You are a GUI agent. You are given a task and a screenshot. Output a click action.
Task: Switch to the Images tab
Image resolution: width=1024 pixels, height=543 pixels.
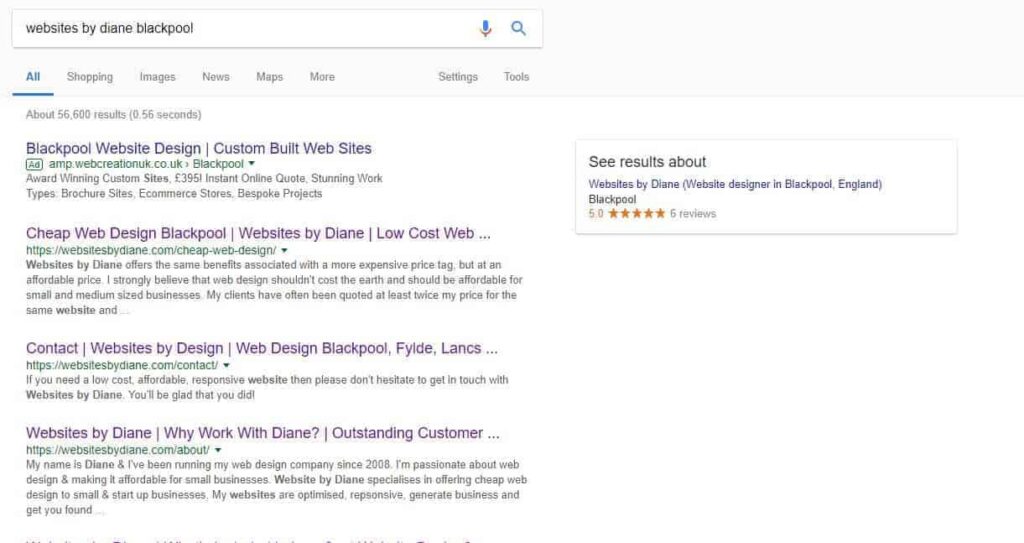(157, 76)
